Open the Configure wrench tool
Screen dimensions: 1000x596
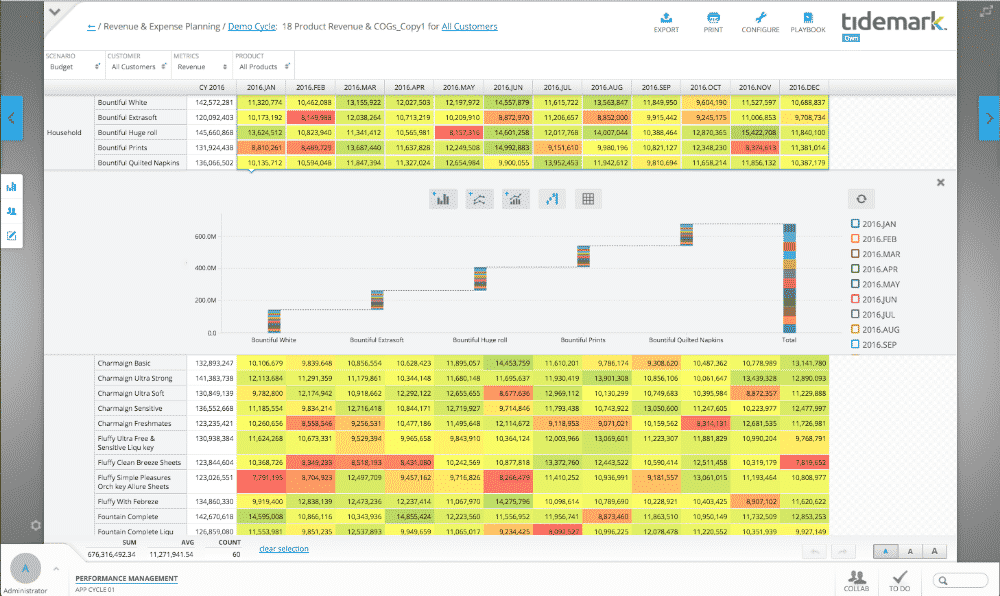(760, 21)
